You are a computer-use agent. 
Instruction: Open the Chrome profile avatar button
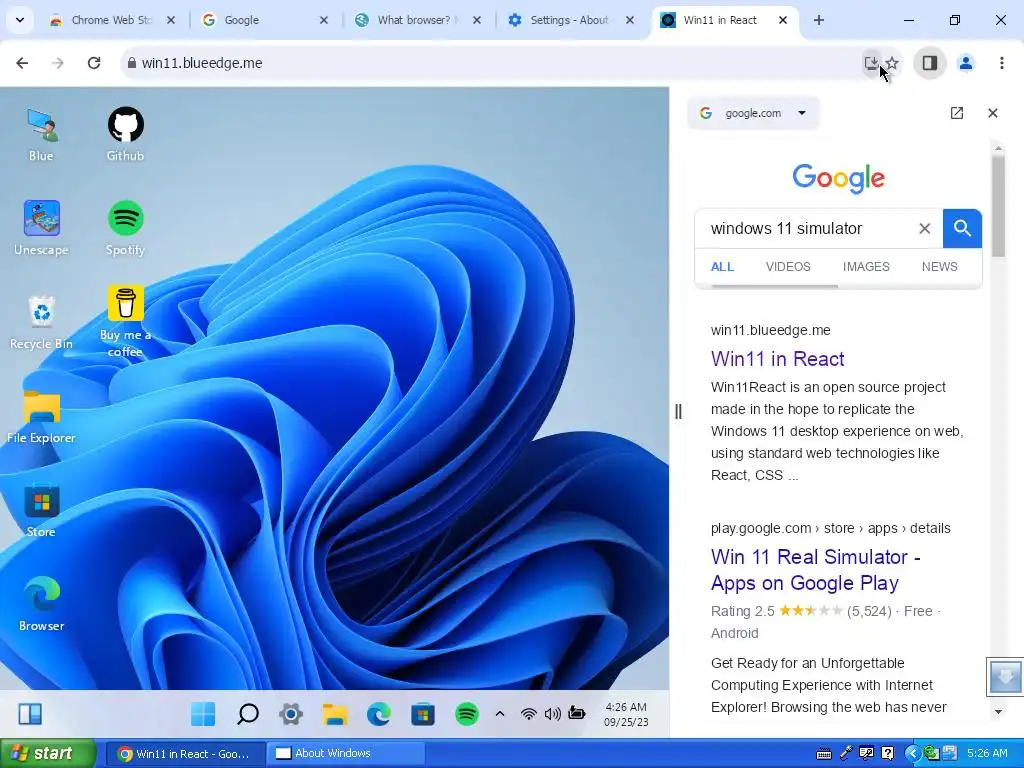click(966, 63)
